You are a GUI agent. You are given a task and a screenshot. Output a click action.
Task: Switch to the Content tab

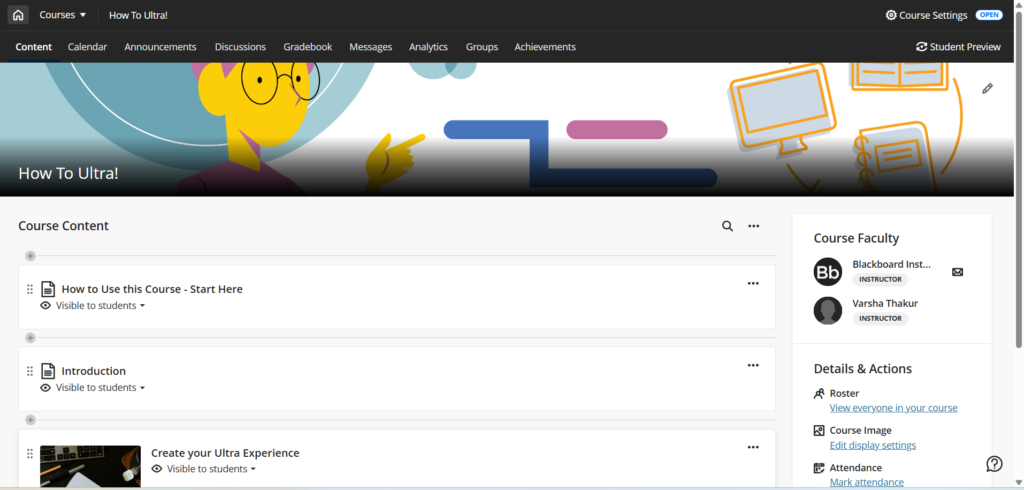click(34, 47)
